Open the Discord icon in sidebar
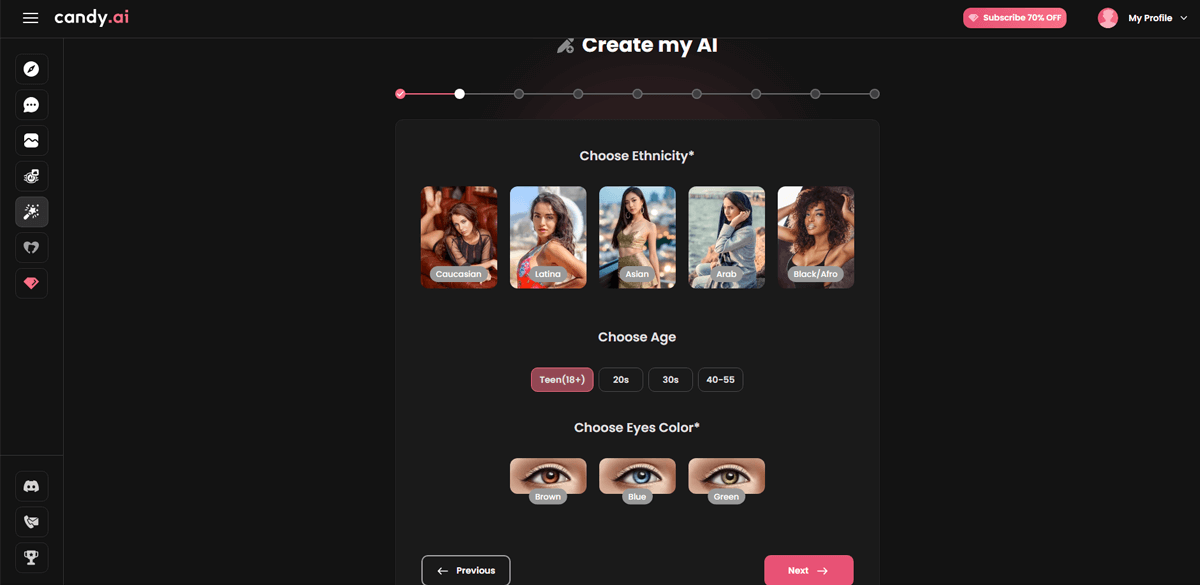This screenshot has width=1200, height=585. 31,486
